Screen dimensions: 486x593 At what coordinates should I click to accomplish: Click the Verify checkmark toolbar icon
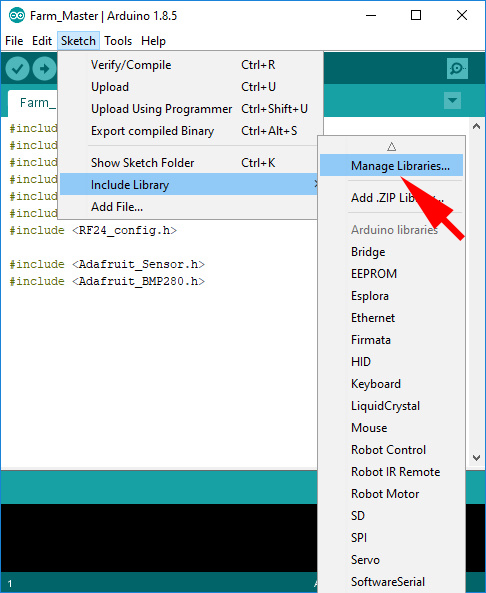coord(17,69)
